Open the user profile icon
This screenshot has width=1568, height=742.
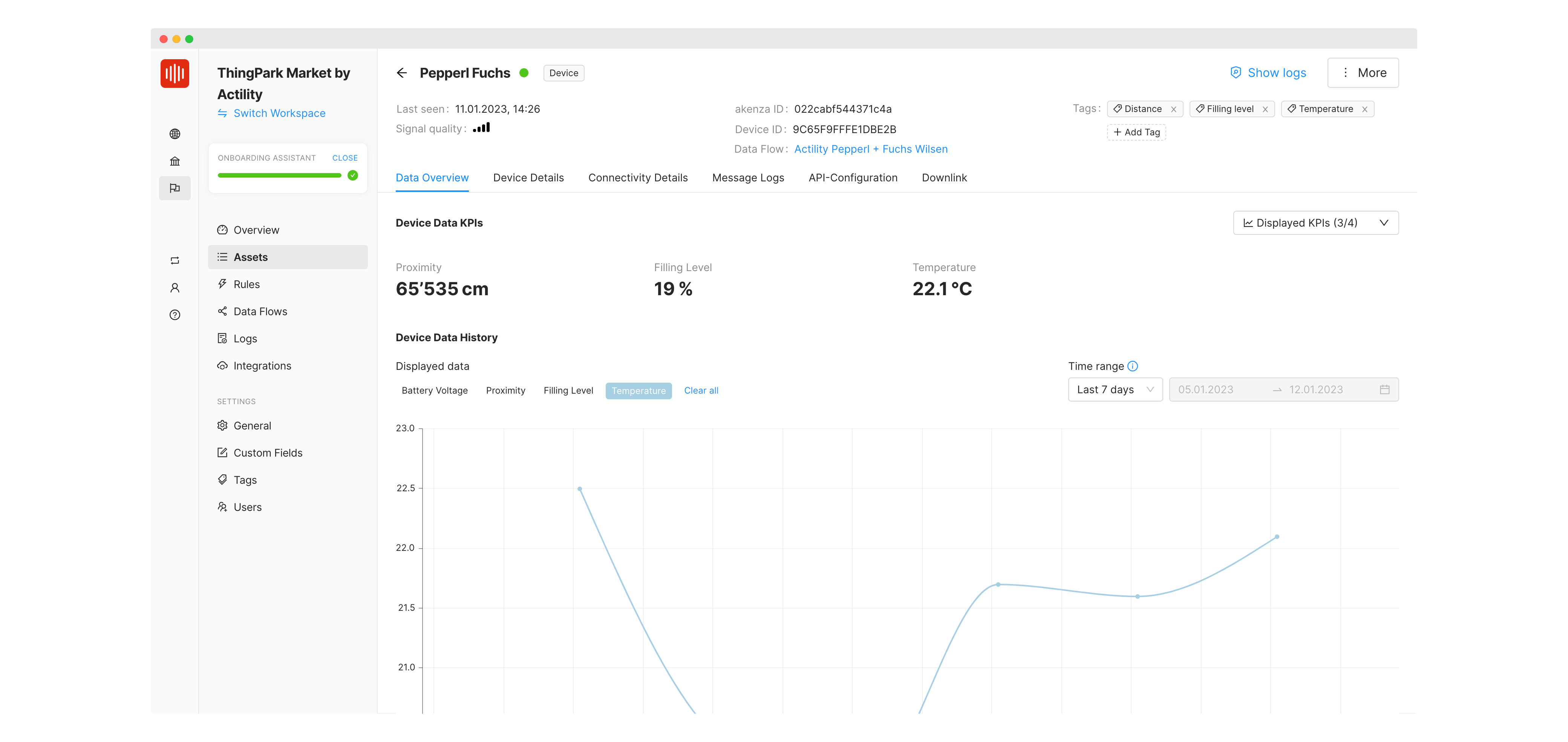pos(175,288)
